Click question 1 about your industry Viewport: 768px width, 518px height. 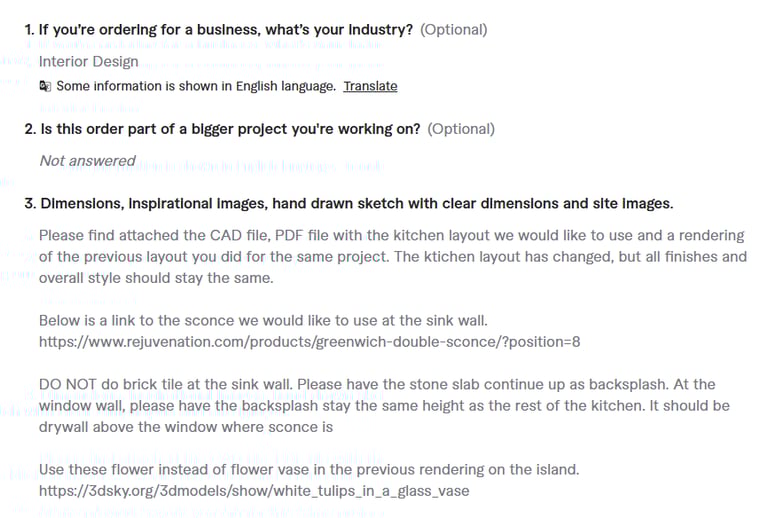(x=219, y=30)
